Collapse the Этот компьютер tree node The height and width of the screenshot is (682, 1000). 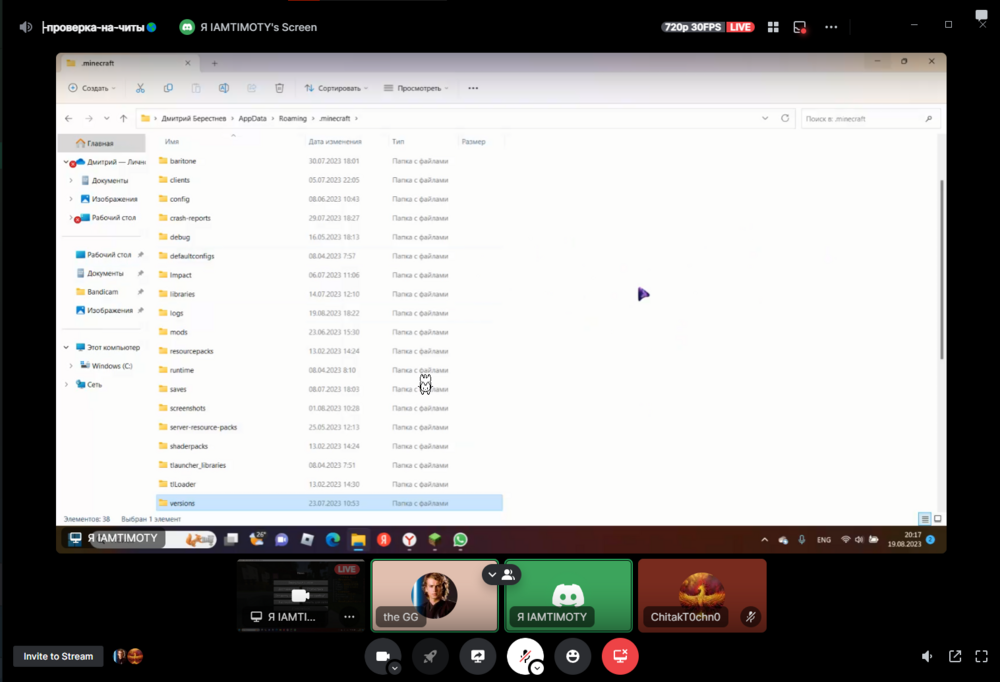coord(66,347)
